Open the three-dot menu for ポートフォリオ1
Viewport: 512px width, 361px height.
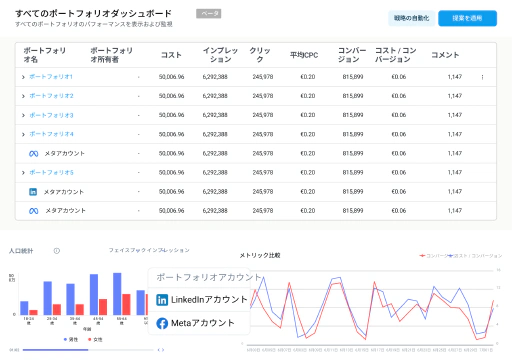pos(482,77)
